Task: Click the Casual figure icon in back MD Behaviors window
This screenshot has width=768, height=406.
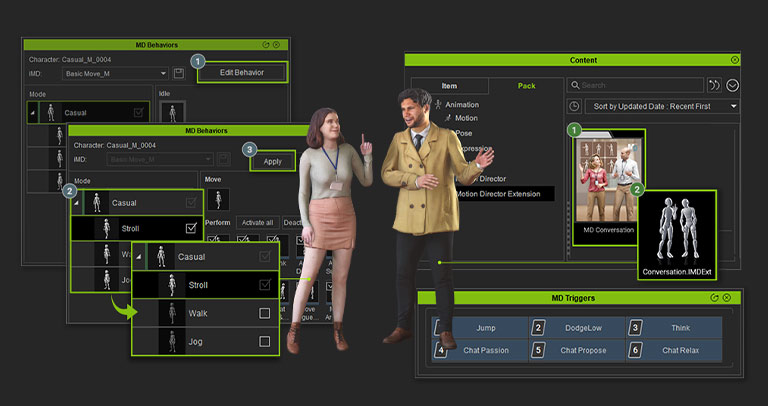Action: point(51,113)
